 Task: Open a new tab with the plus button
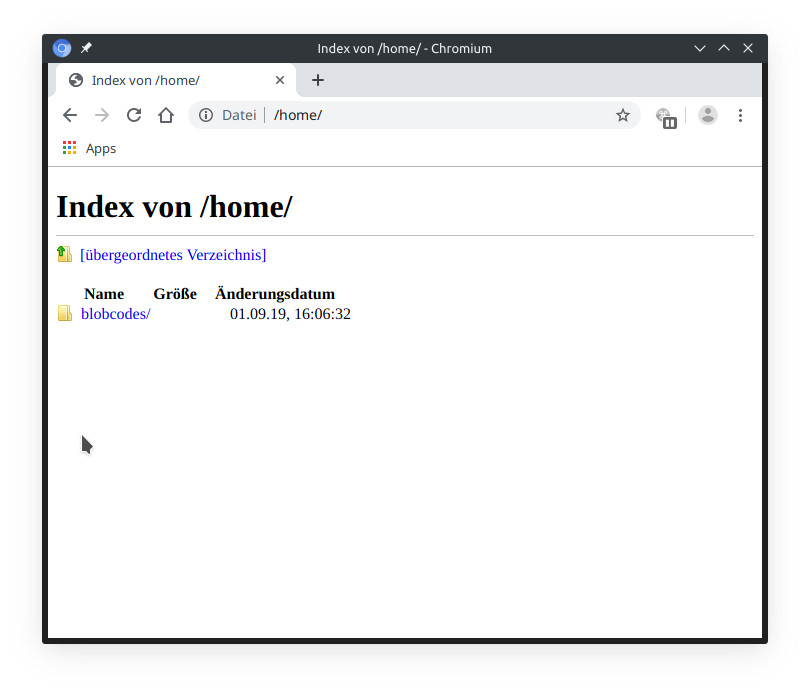click(318, 80)
